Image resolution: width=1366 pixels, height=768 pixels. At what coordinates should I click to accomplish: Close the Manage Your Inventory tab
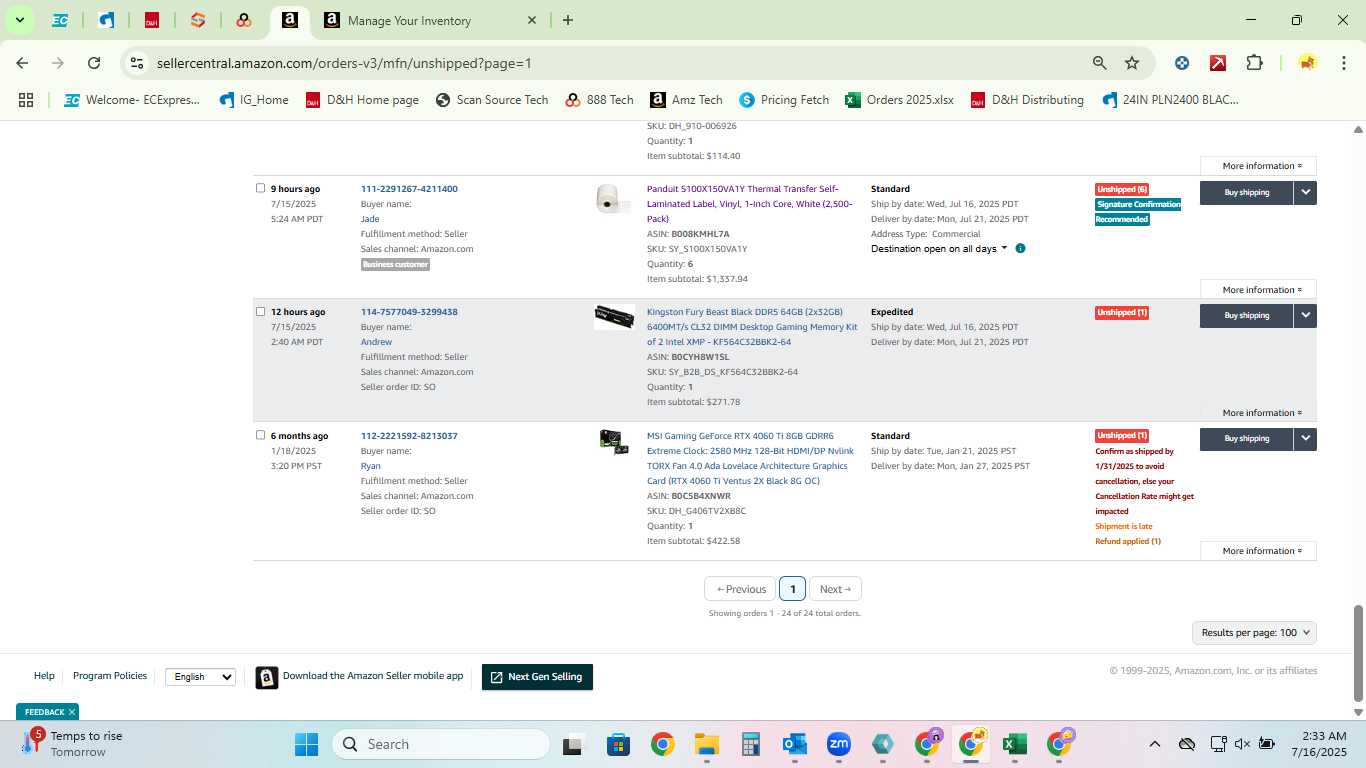(532, 20)
